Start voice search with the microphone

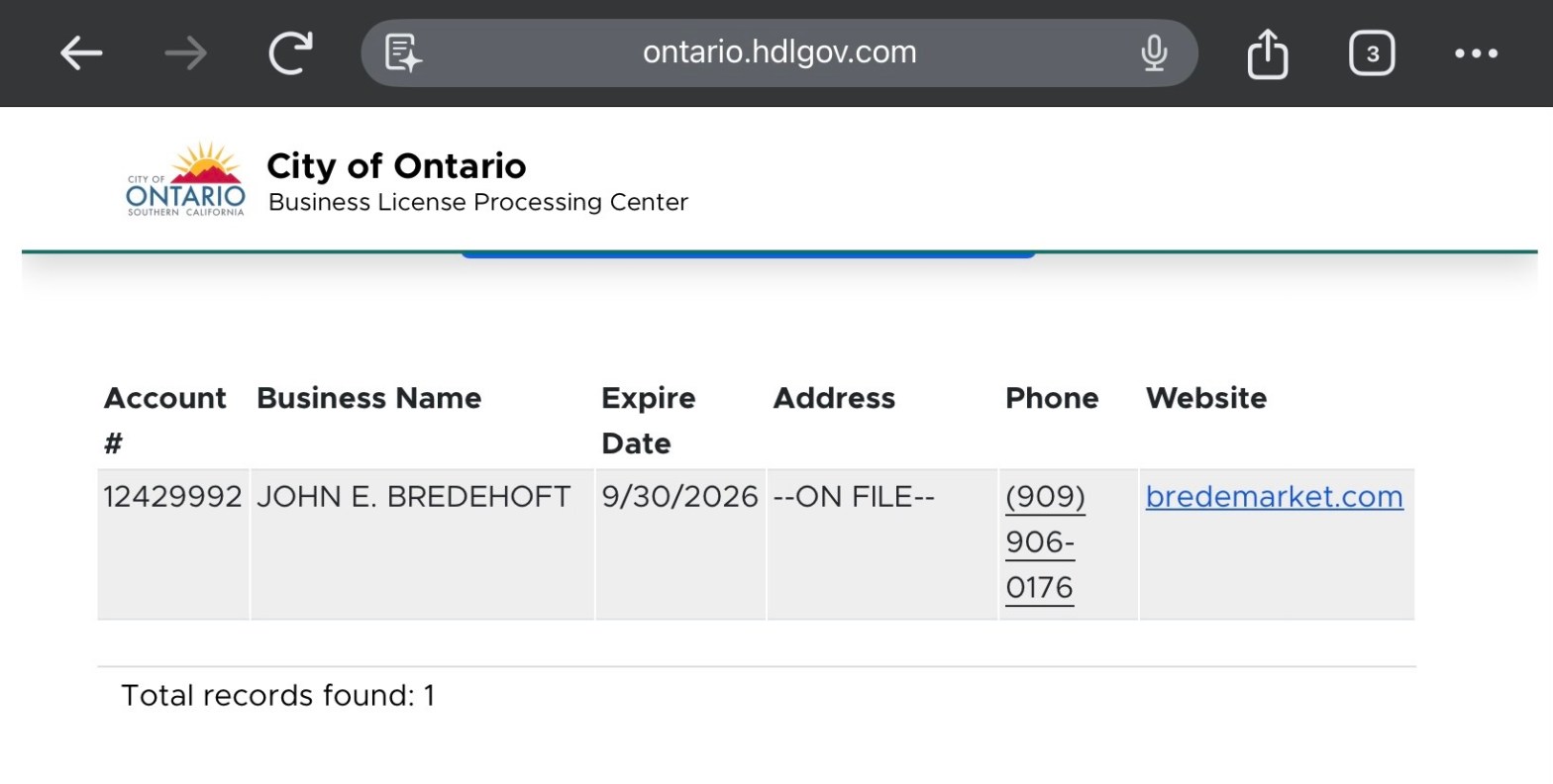pos(1153,53)
